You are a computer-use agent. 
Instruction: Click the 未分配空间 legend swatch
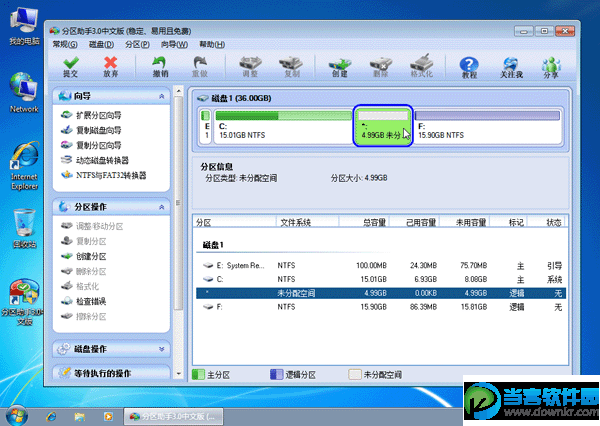(355, 374)
